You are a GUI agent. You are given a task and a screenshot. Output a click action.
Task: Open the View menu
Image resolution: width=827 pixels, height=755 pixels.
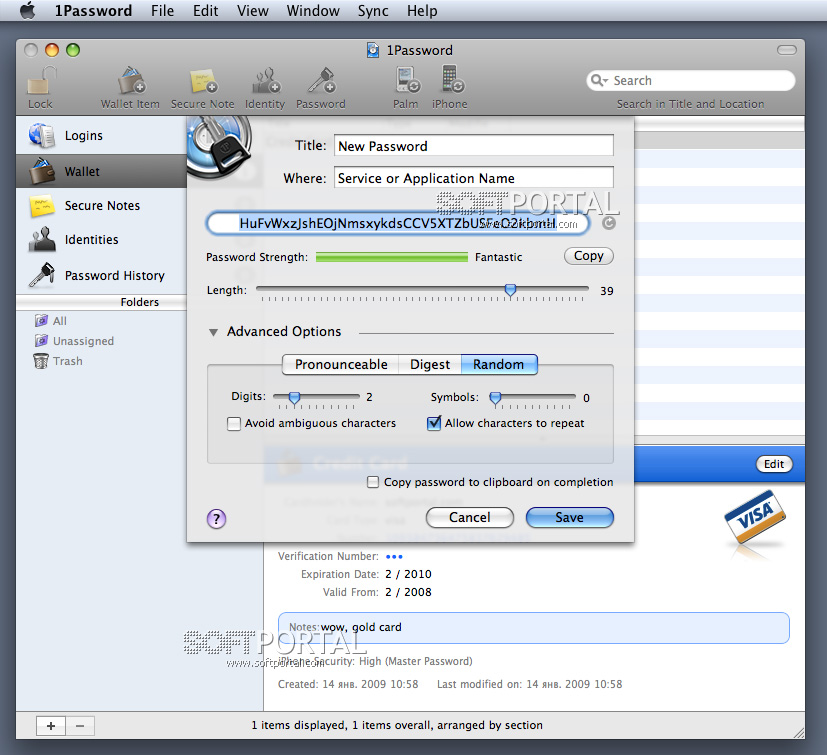click(x=253, y=11)
